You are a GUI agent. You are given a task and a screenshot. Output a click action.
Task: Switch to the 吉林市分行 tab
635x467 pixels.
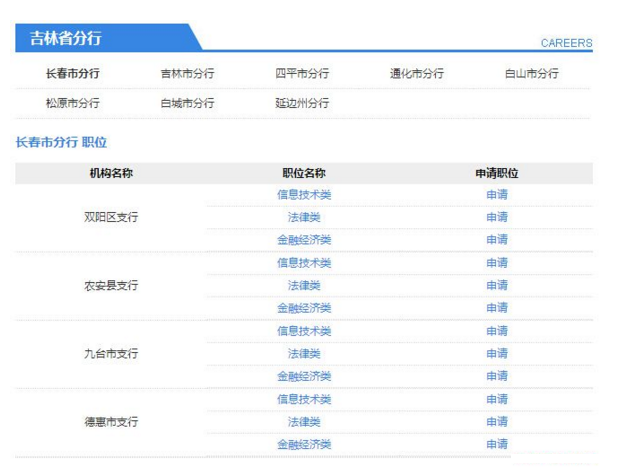pos(187,74)
